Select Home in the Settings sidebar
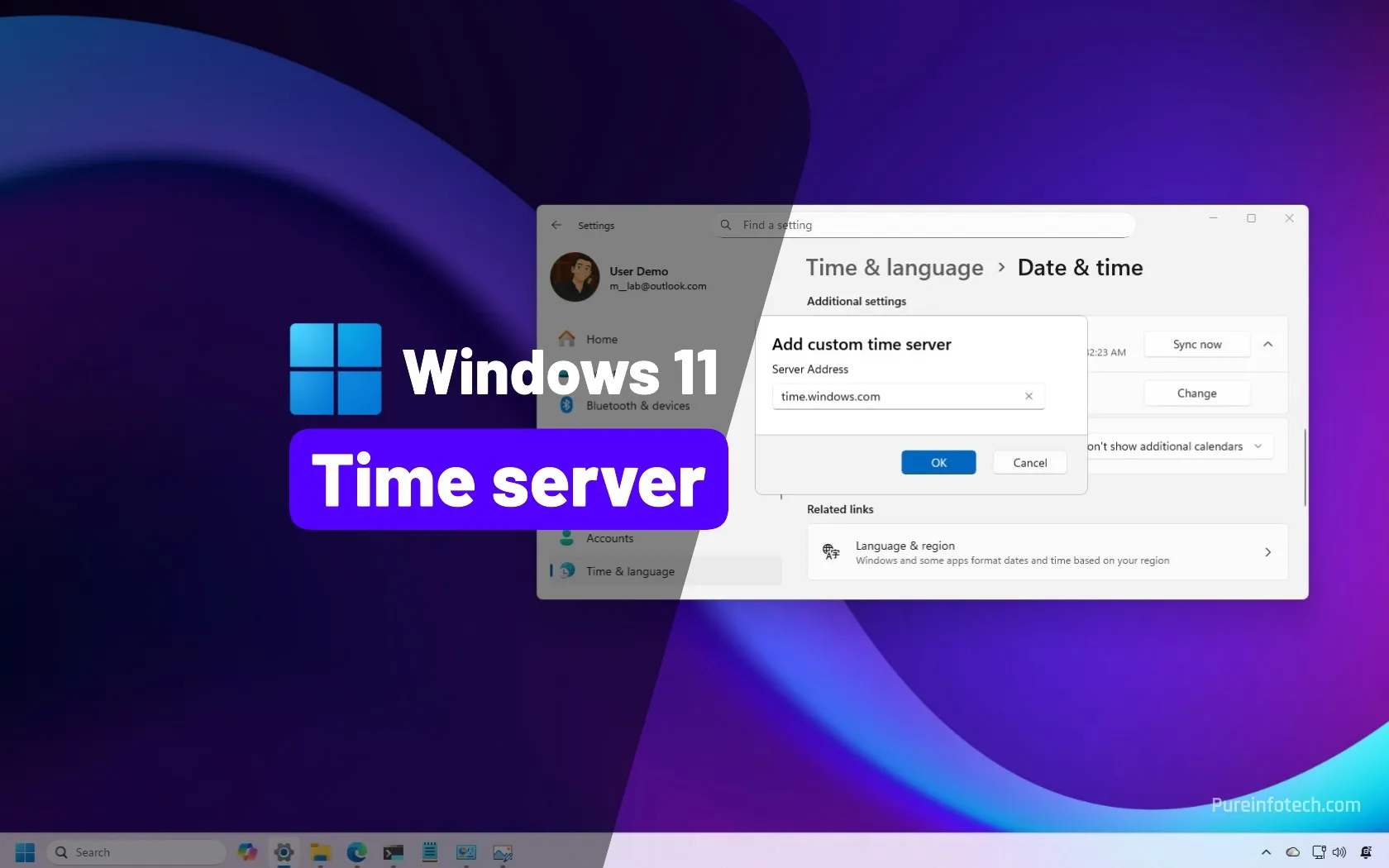 click(601, 339)
